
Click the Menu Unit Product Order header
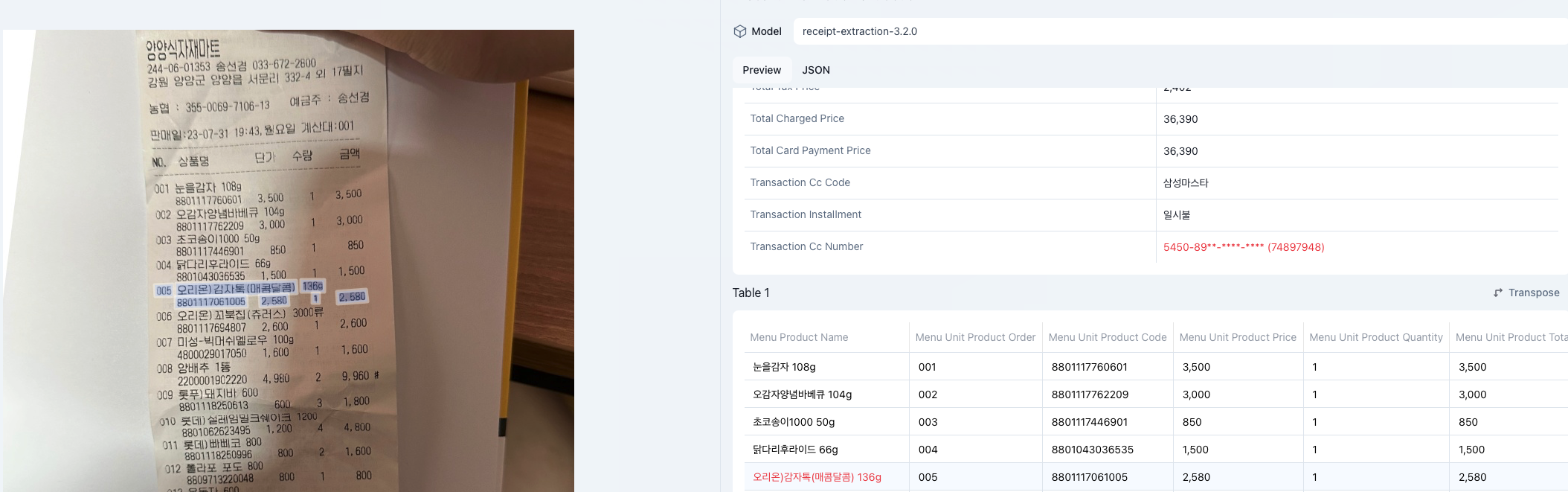974,338
